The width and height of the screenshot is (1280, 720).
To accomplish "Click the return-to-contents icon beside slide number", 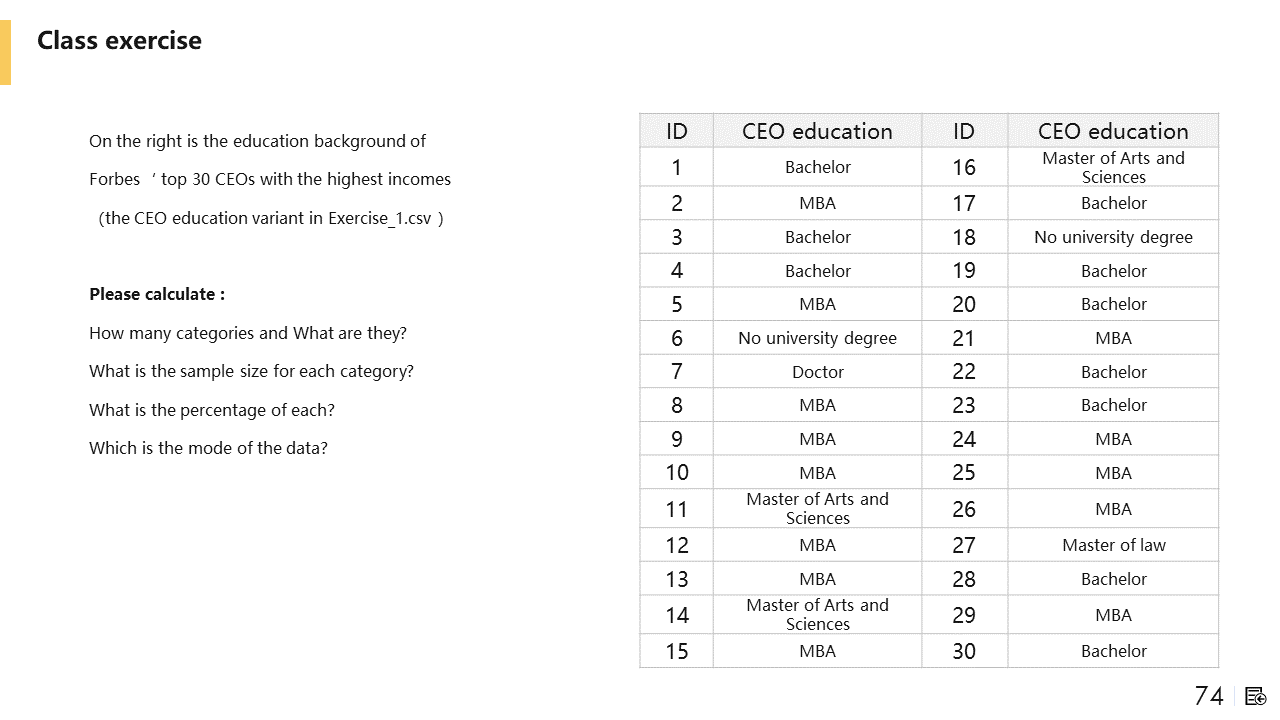I will pos(1256,696).
